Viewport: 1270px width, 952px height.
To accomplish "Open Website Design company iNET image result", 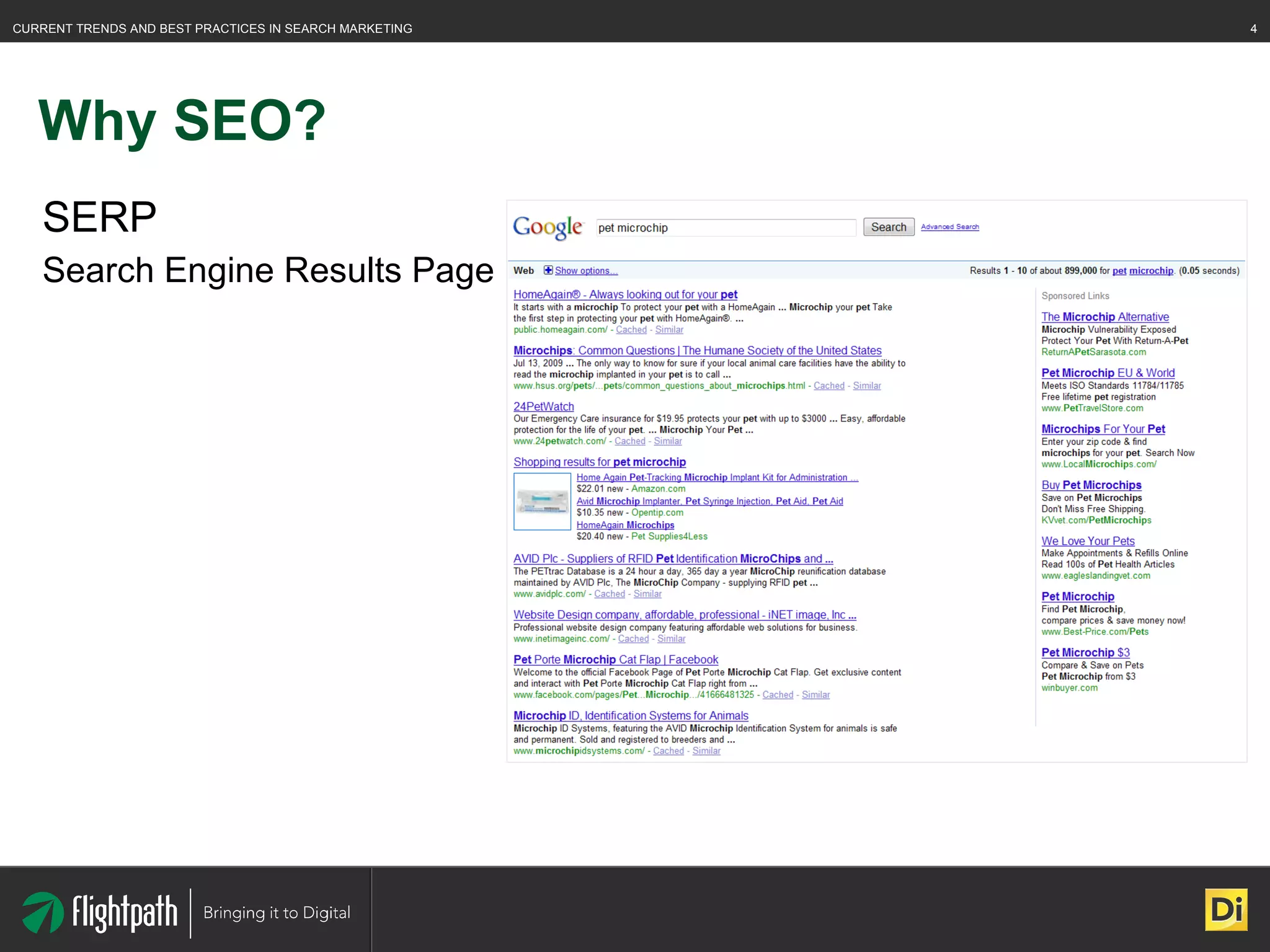I will (x=685, y=615).
